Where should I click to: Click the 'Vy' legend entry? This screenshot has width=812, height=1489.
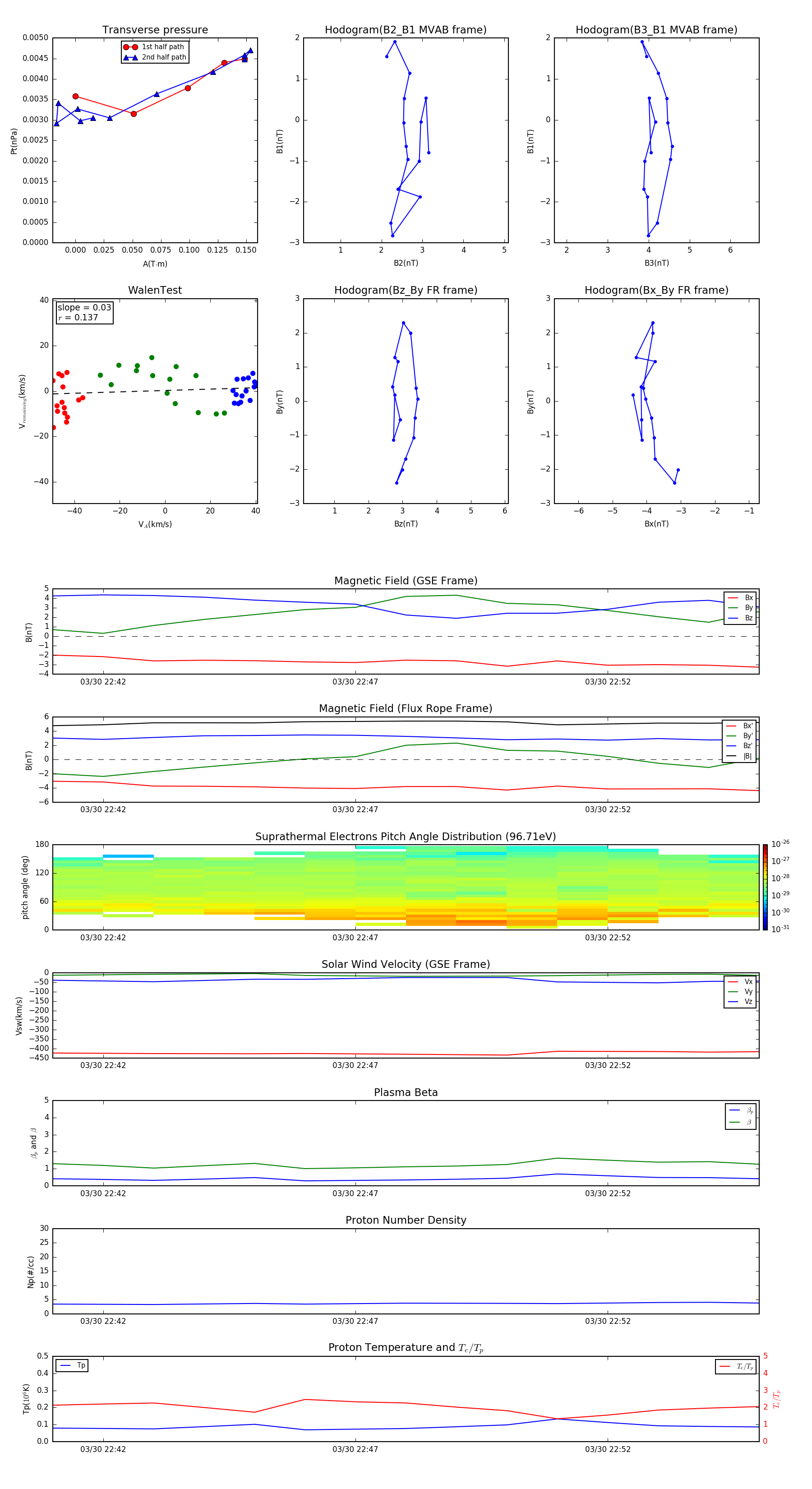741,991
